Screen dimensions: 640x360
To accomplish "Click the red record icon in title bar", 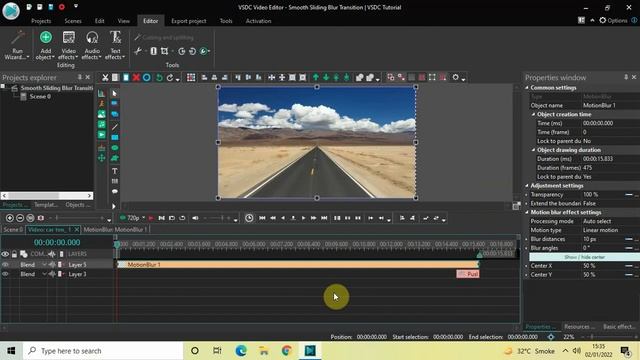I will pos(62,7).
